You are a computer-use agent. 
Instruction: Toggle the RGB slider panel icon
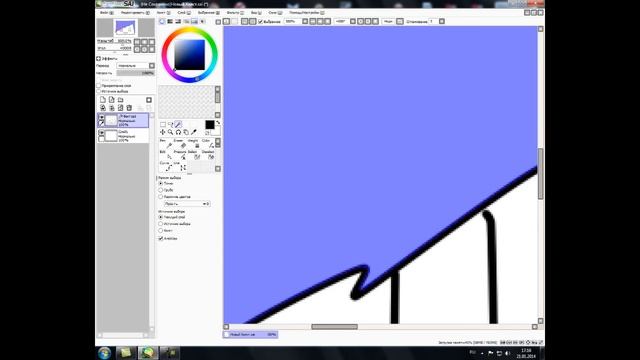coord(170,21)
